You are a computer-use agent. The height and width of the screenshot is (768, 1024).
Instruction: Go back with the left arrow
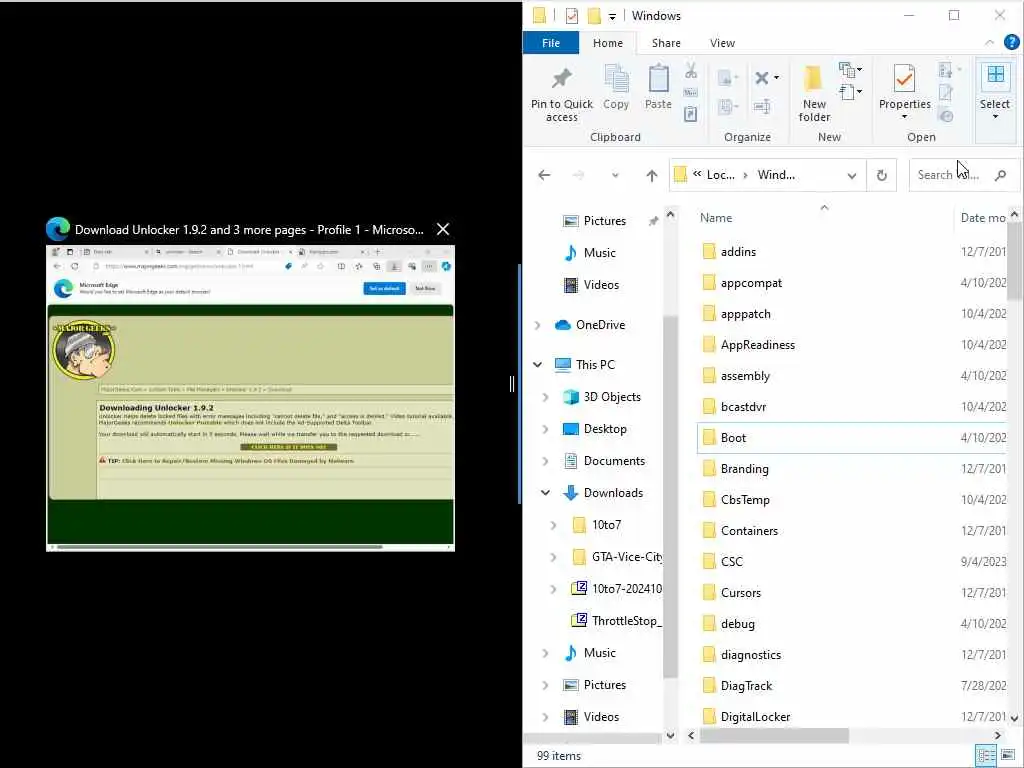[x=544, y=175]
